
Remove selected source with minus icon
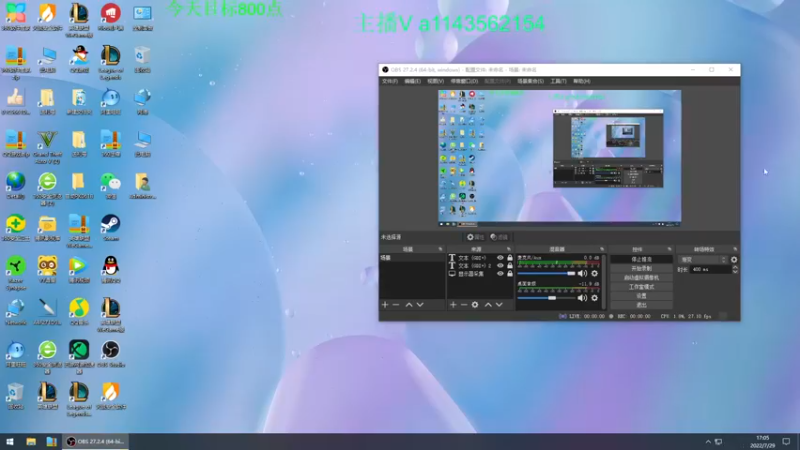(x=464, y=305)
